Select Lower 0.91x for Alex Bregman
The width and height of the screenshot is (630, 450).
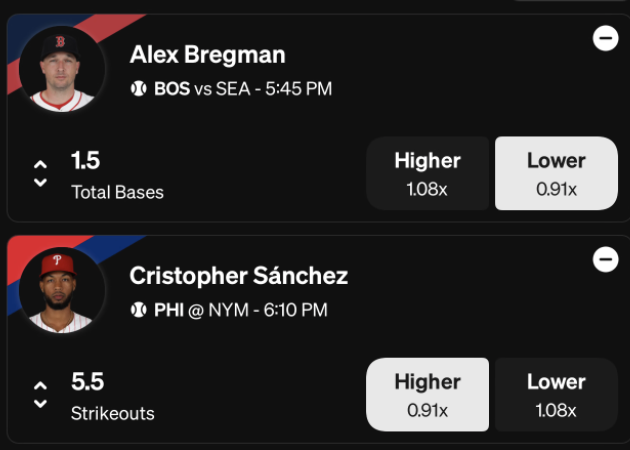(x=556, y=173)
